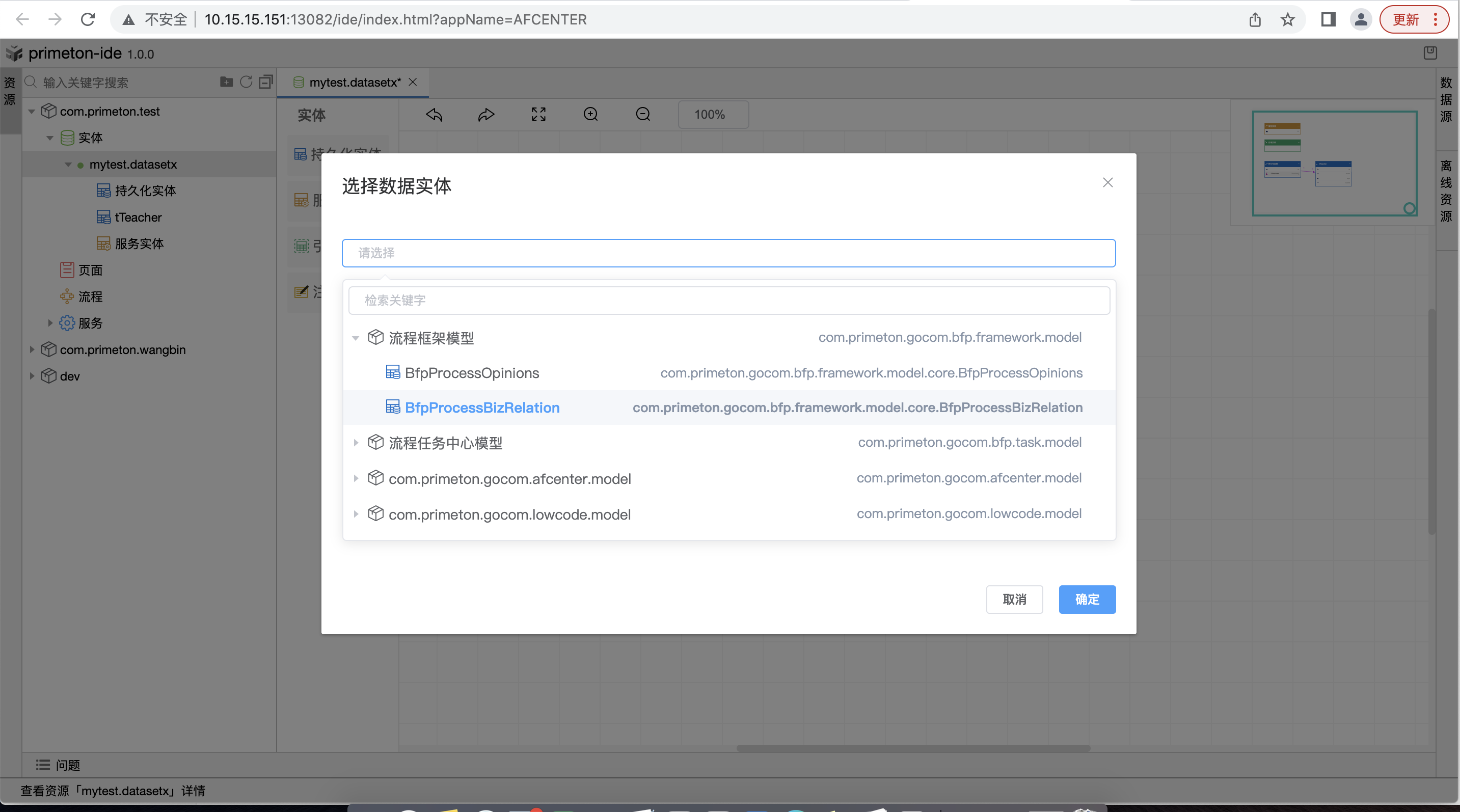Click the fit-to-screen icon

coord(538,115)
